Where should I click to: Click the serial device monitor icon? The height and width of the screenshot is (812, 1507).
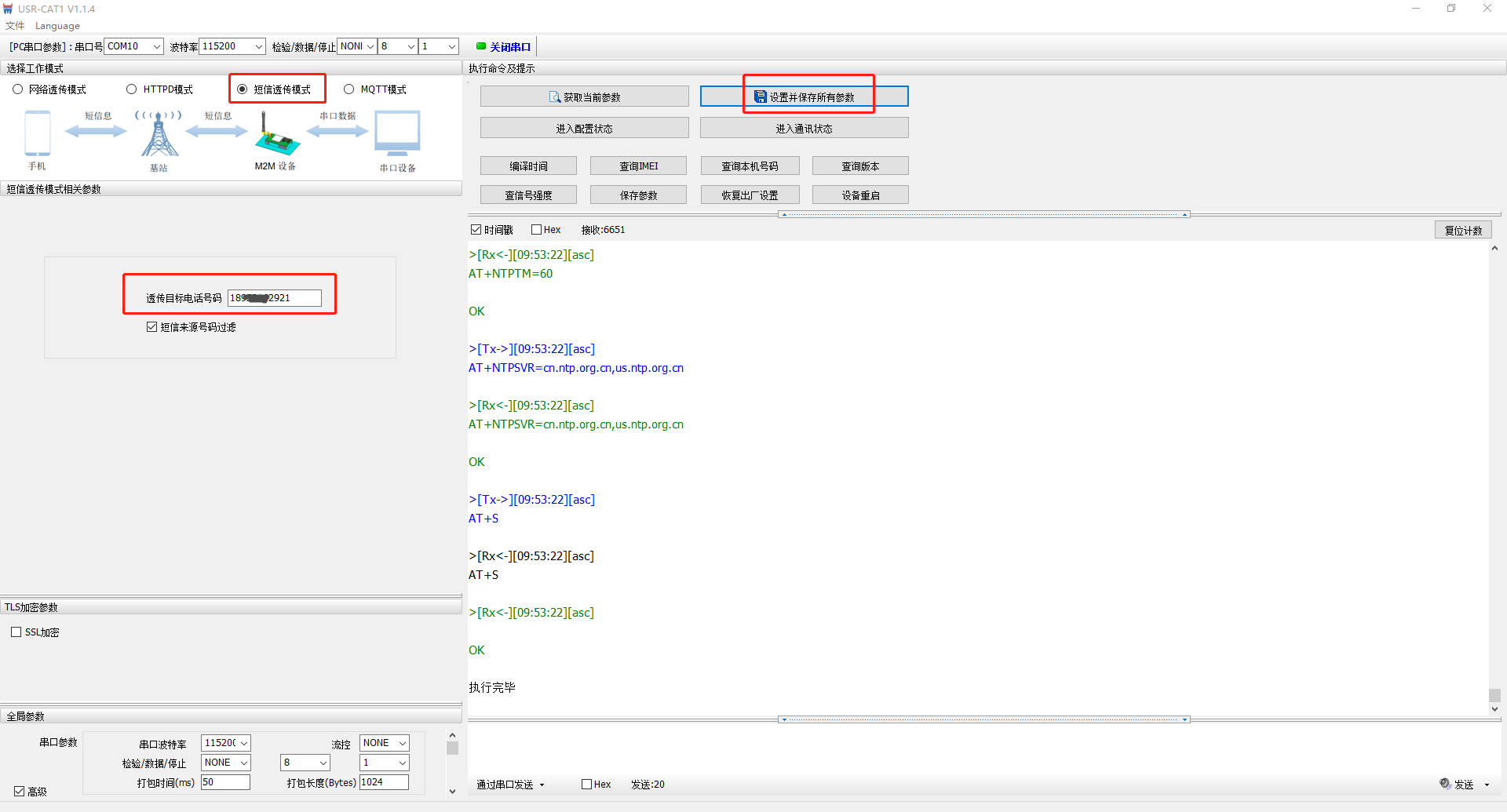tap(397, 134)
